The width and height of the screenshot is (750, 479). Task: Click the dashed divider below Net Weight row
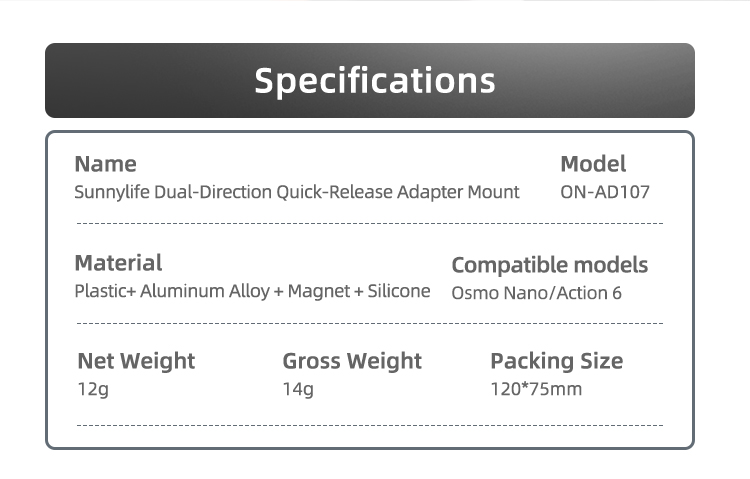click(370, 425)
